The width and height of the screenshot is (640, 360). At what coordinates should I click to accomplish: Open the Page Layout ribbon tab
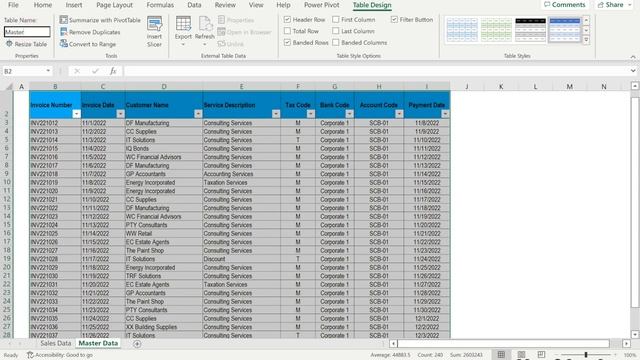(x=114, y=5)
